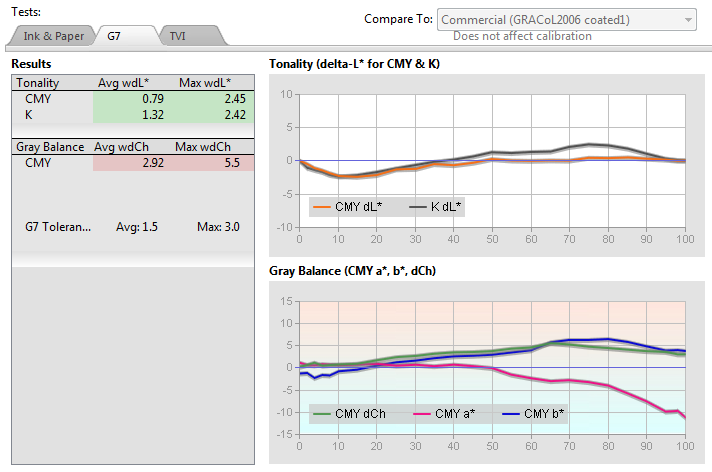Viewport: 712px width, 472px height.
Task: Open the Compare To dropdown
Action: tap(566, 20)
